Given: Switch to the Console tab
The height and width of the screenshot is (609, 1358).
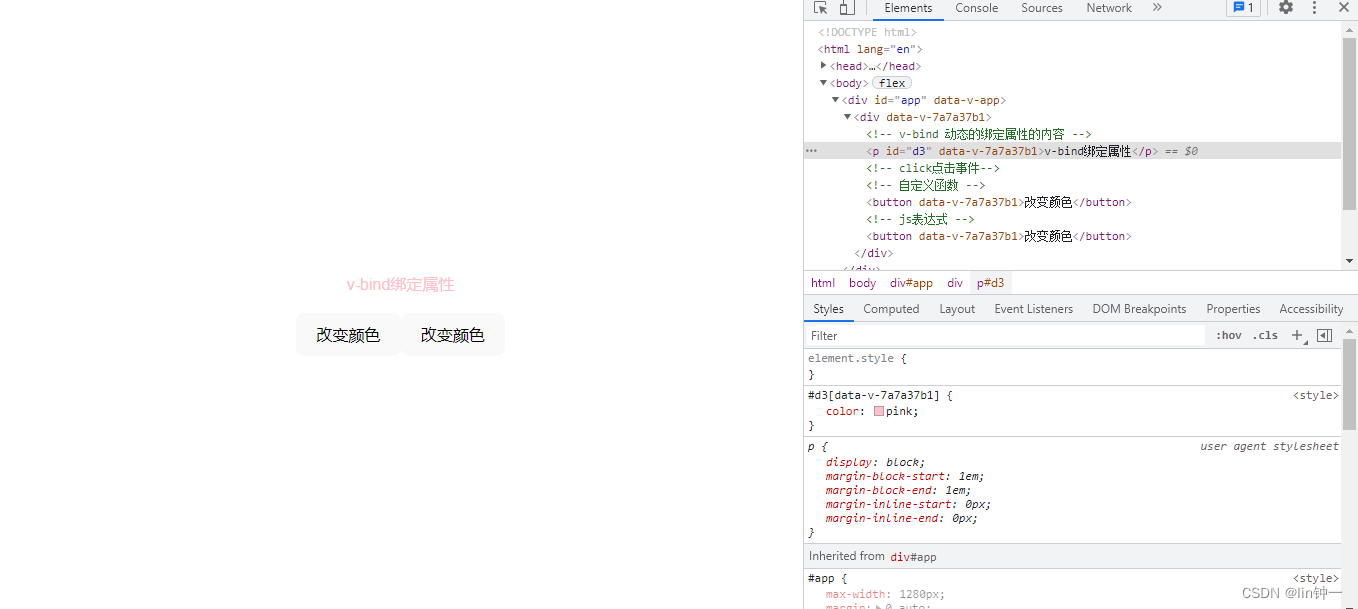Looking at the screenshot, I should coord(976,8).
